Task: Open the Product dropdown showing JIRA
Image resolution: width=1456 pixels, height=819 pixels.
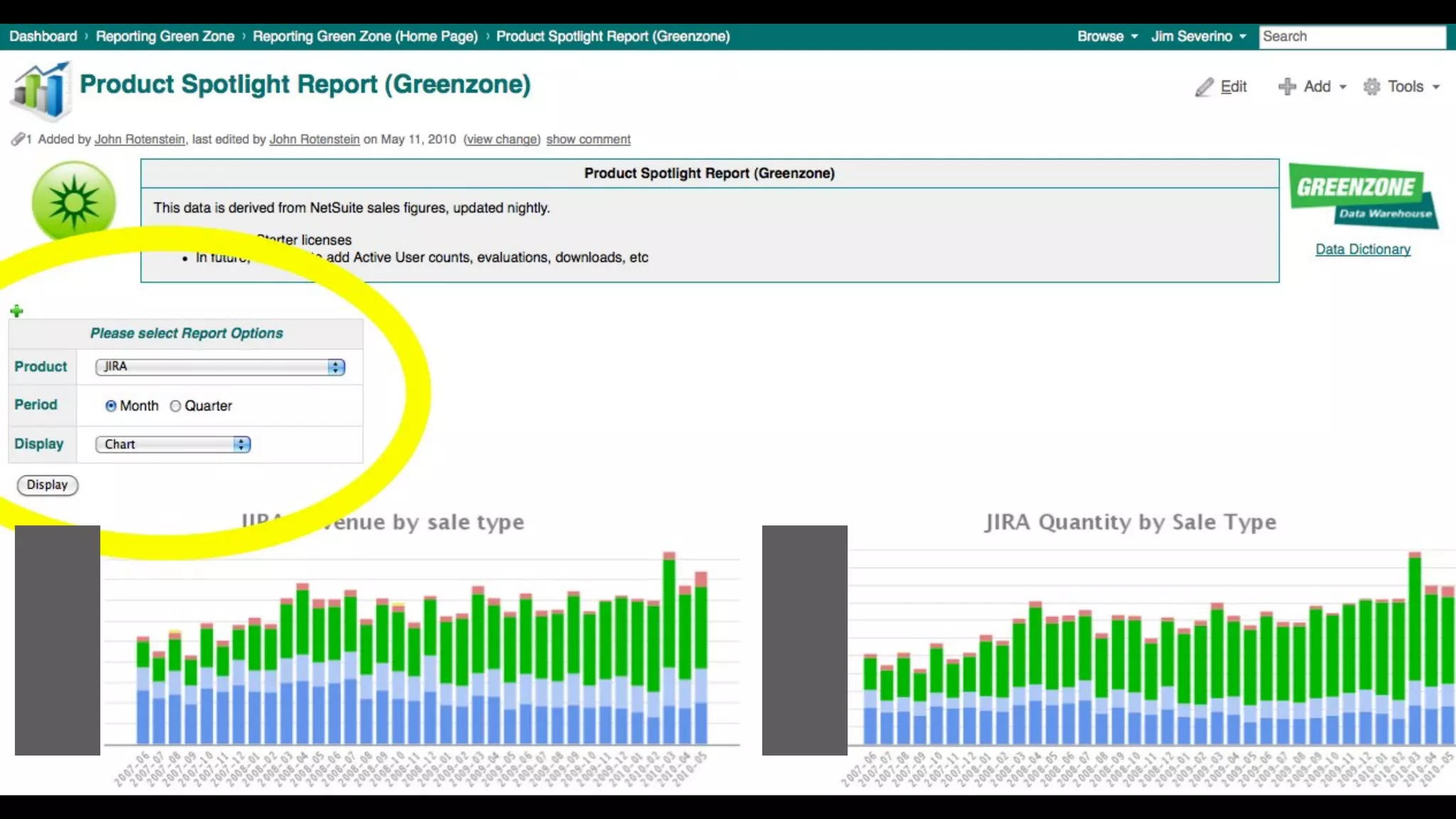Action: tap(220, 367)
